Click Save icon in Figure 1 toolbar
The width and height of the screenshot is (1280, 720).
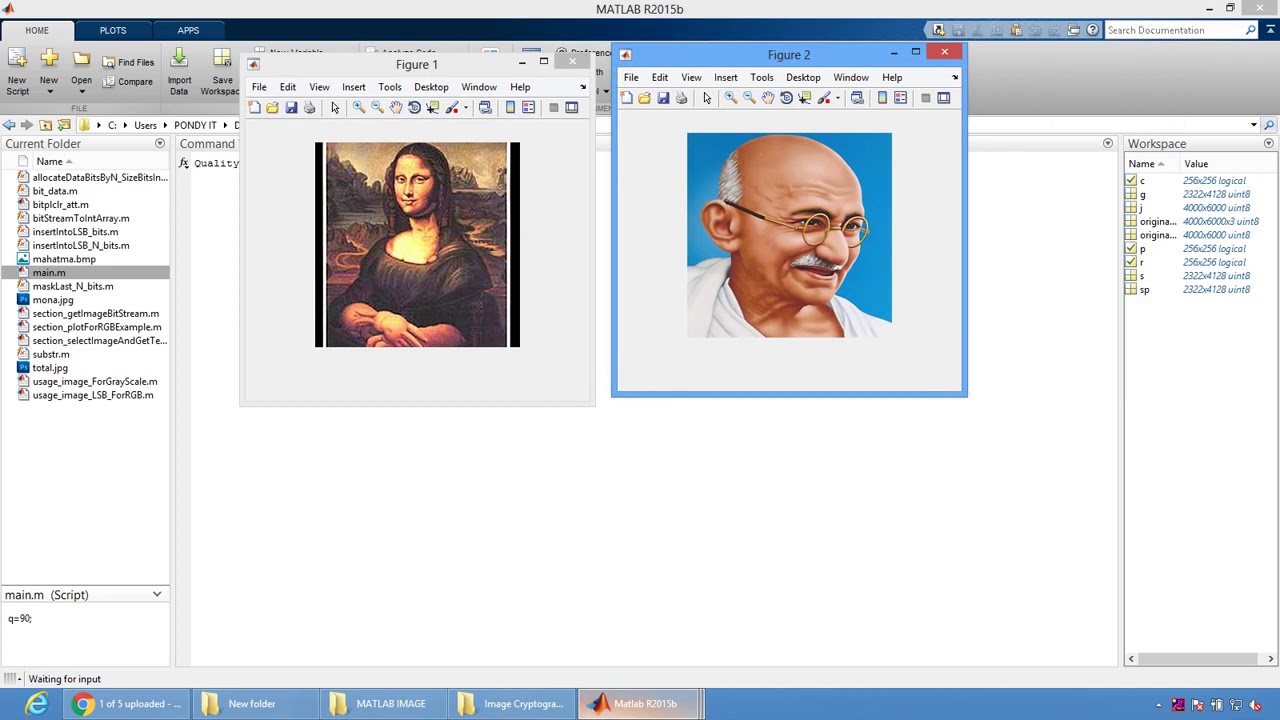(x=291, y=108)
